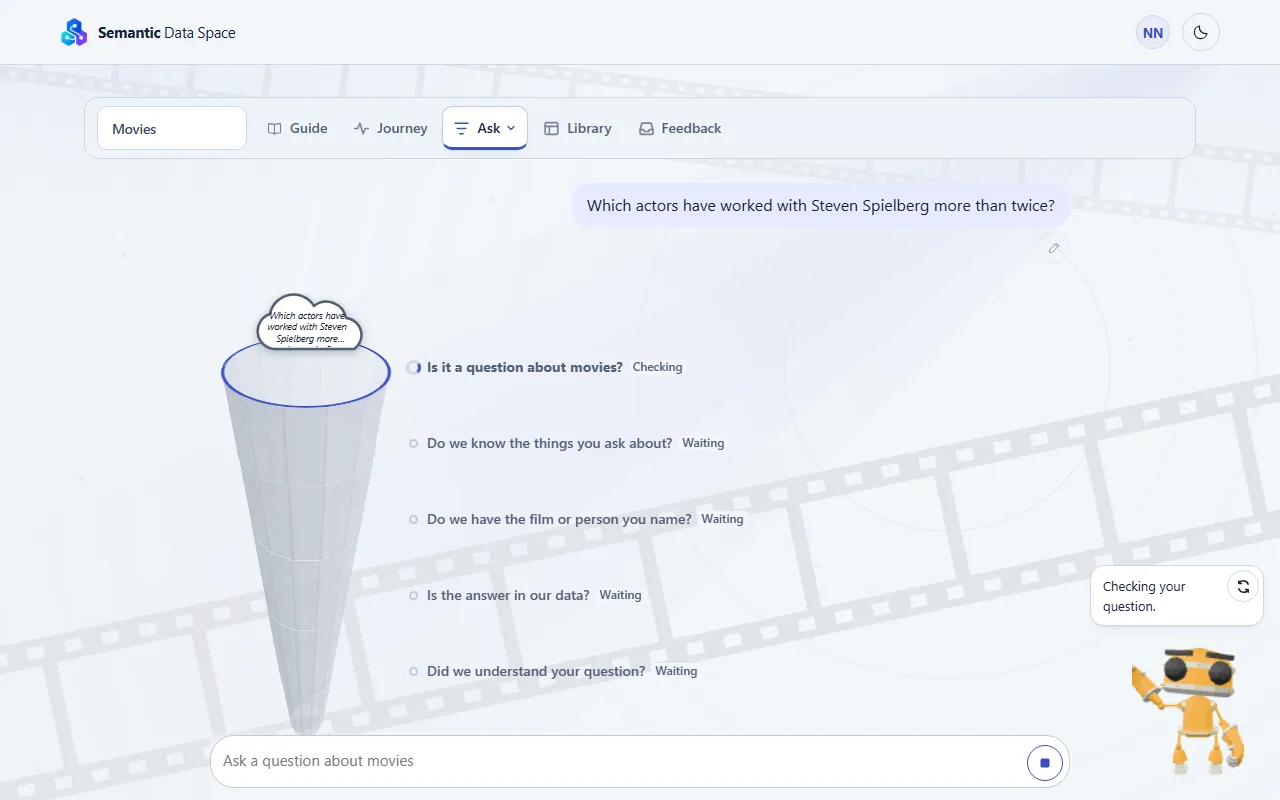The height and width of the screenshot is (800, 1280).
Task: Click the Spielberg question chat bubble
Action: (821, 205)
